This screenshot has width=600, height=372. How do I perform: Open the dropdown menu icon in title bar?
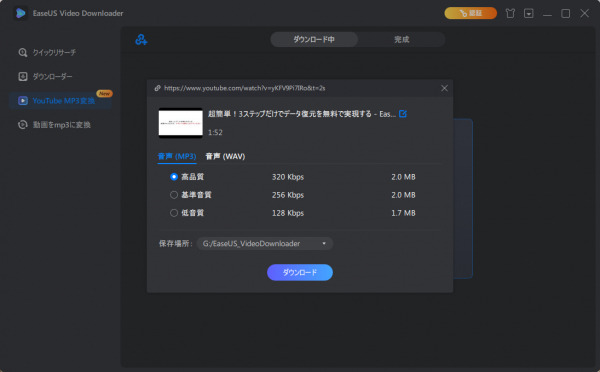pyautogui.click(x=528, y=14)
